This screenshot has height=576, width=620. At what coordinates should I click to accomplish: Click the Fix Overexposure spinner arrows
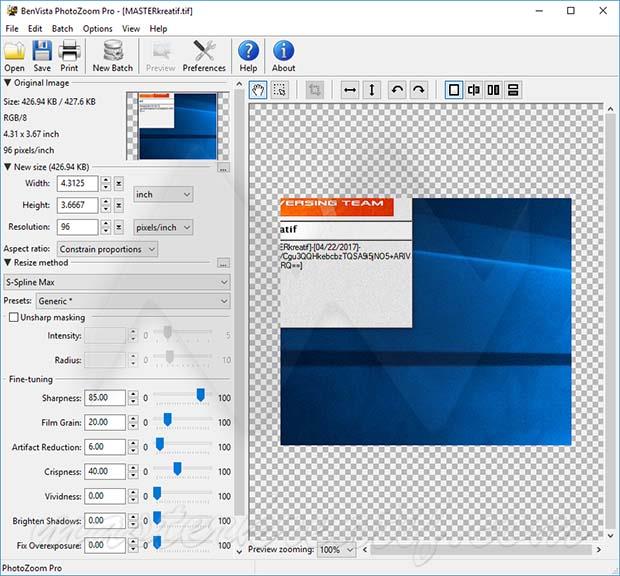pos(133,545)
